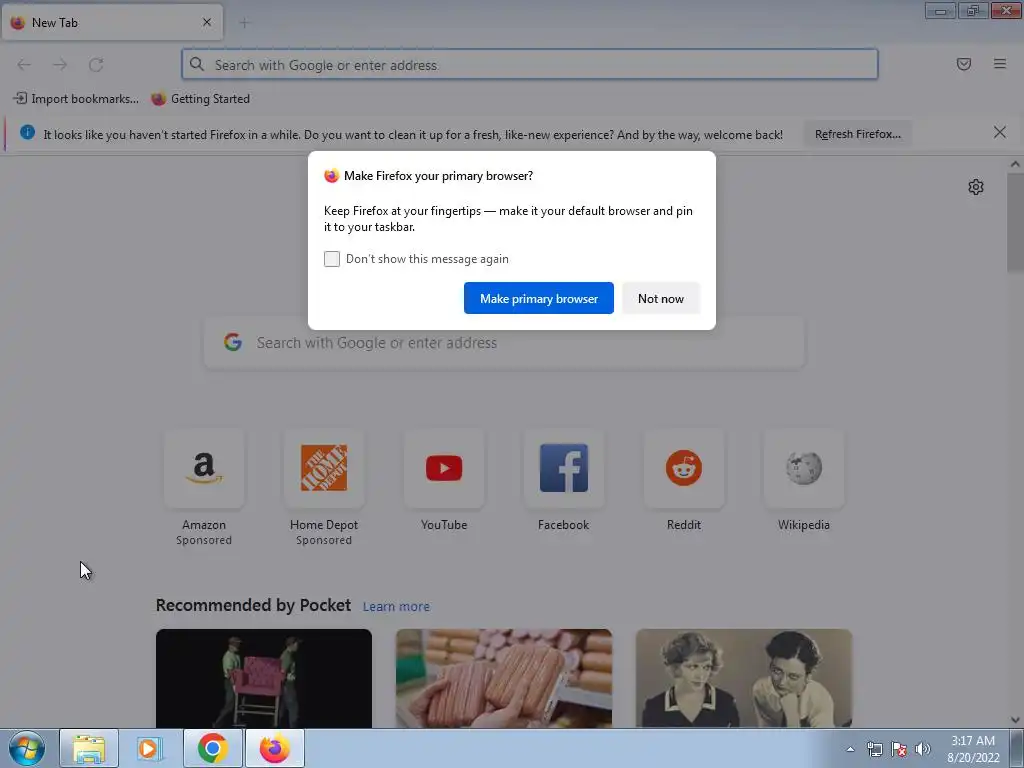Open a new tab with the plus button
Image resolution: width=1024 pixels, height=768 pixels.
(x=244, y=23)
